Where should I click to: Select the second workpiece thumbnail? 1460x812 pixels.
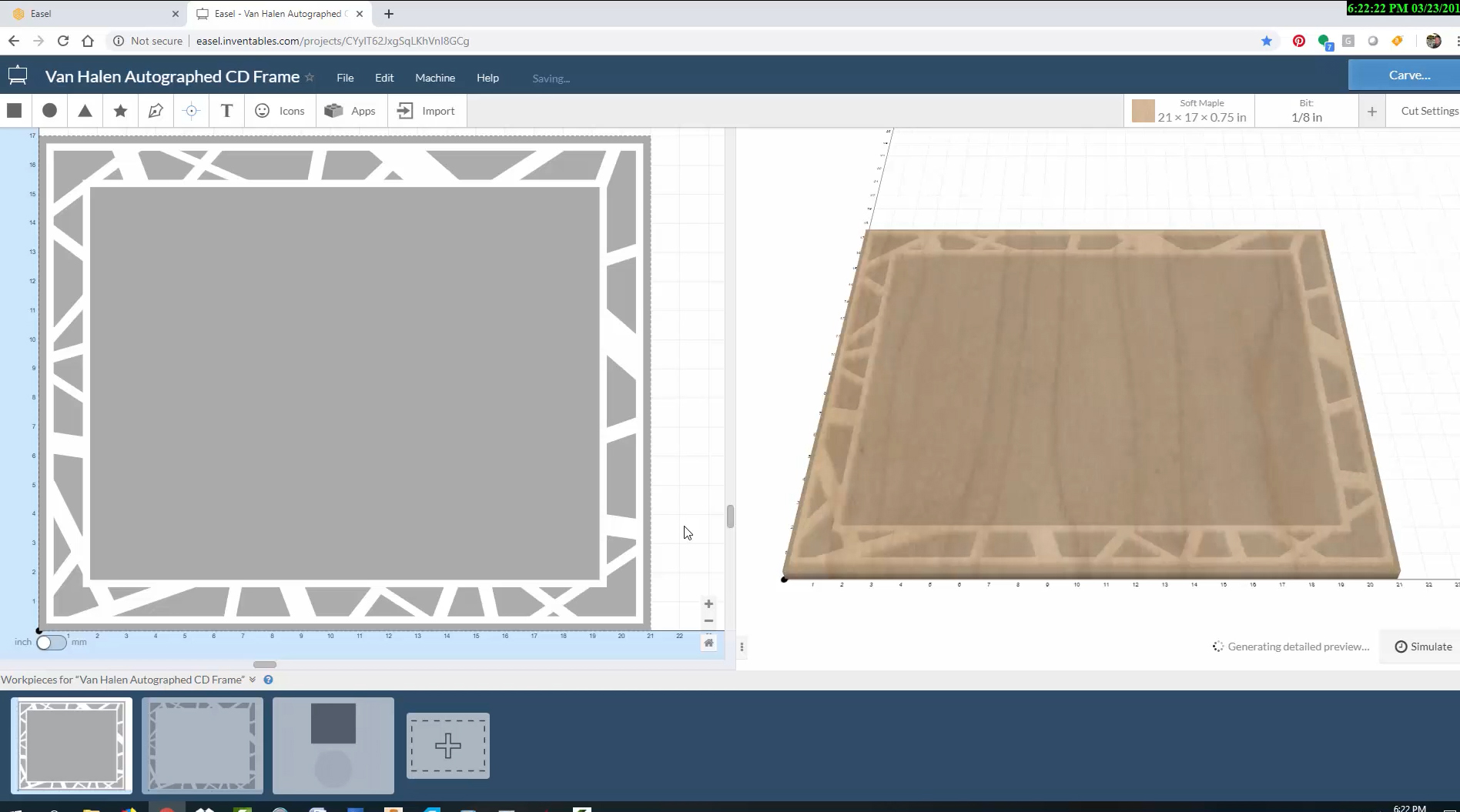point(203,745)
